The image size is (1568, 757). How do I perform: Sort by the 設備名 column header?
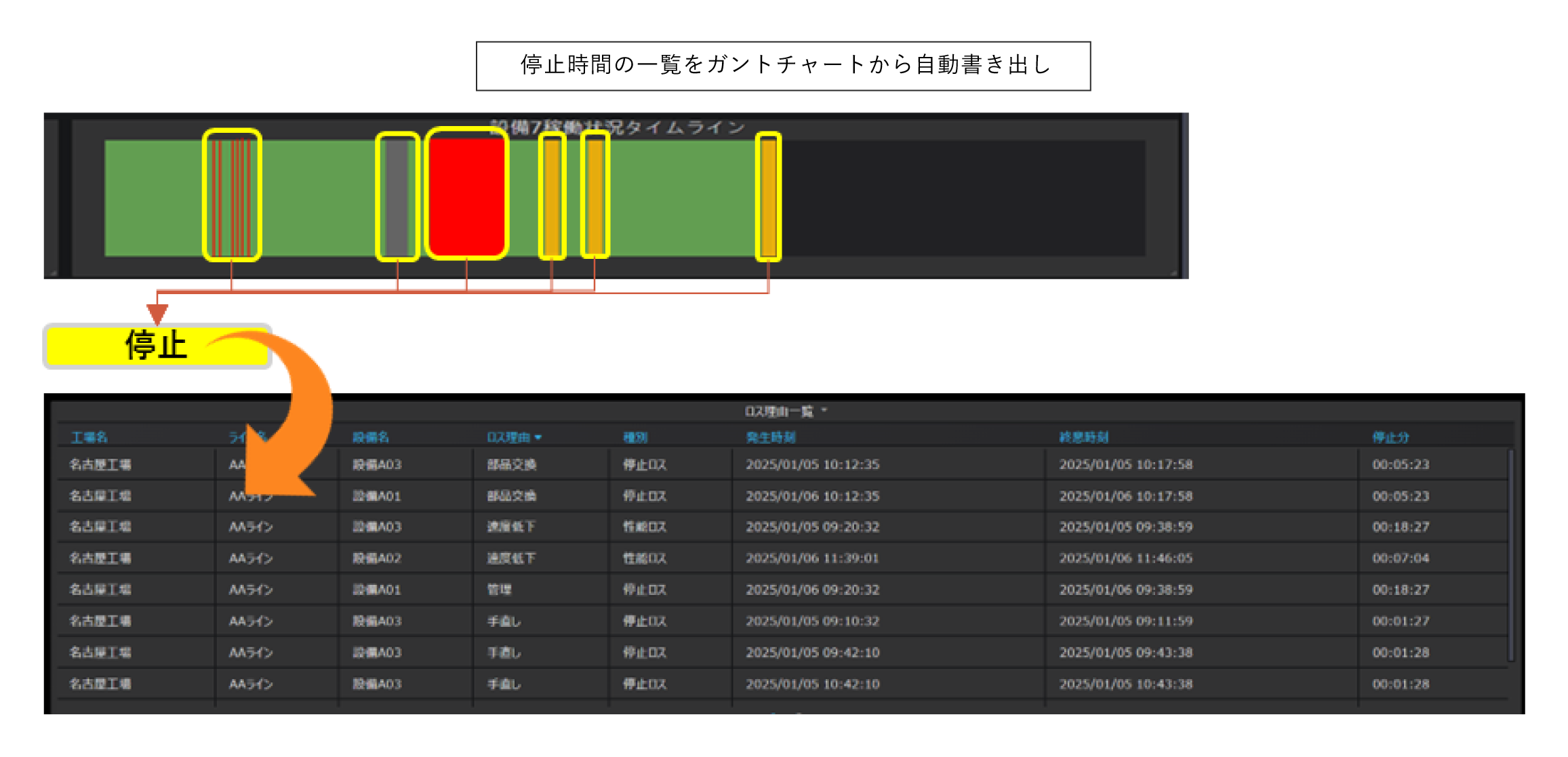370,438
